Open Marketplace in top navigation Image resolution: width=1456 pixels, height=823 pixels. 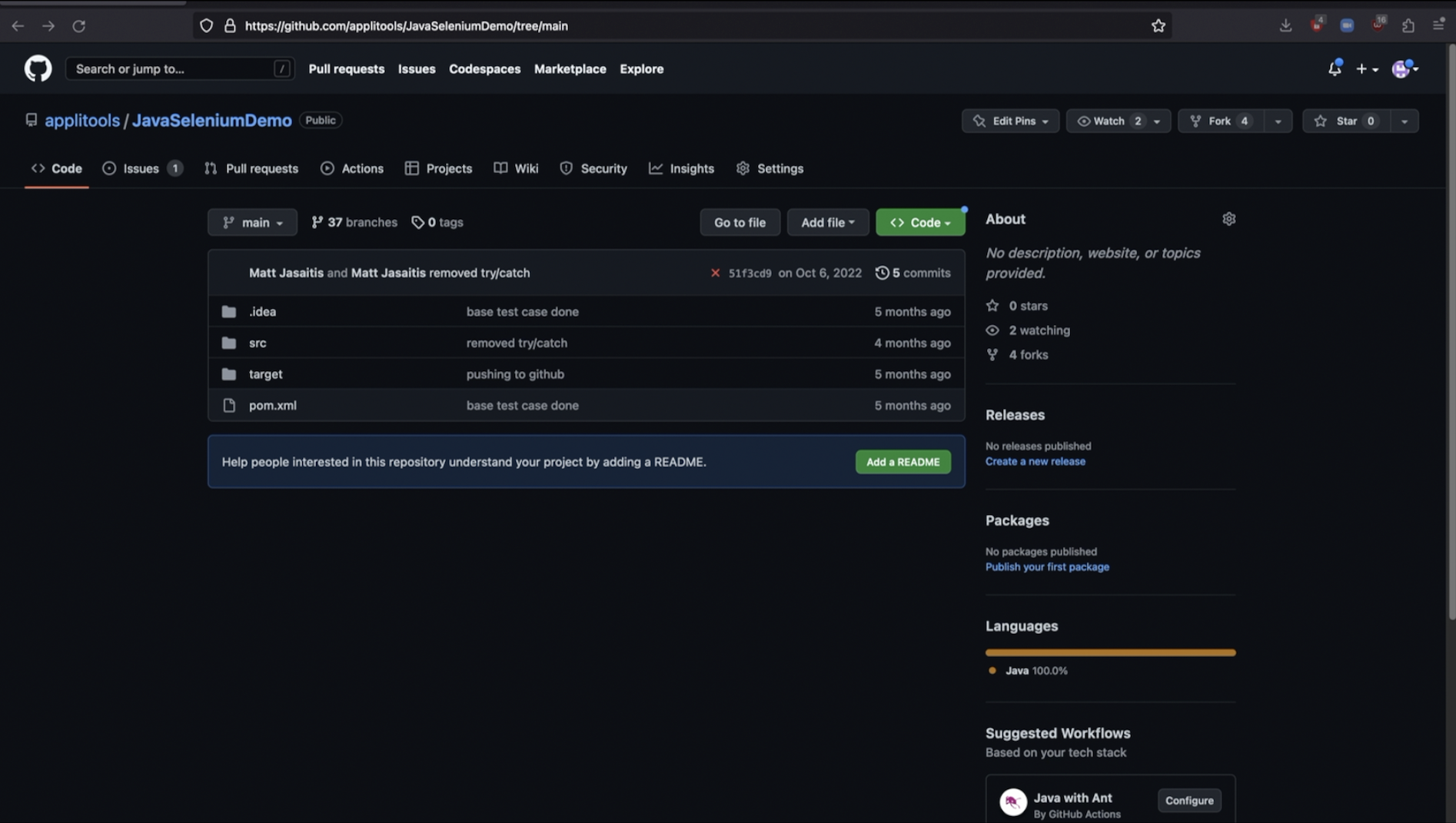coord(570,68)
